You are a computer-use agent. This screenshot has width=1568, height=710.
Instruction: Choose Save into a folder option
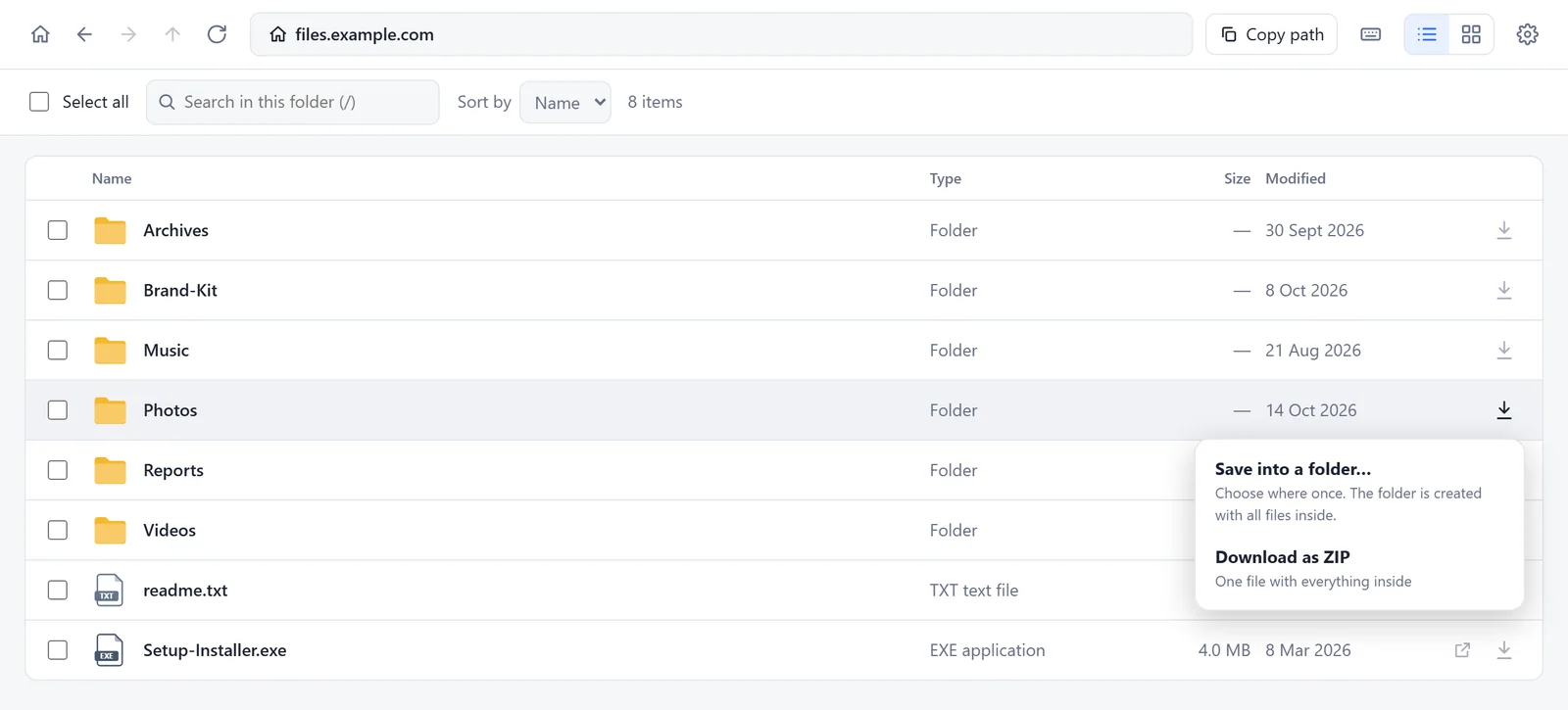(1359, 492)
